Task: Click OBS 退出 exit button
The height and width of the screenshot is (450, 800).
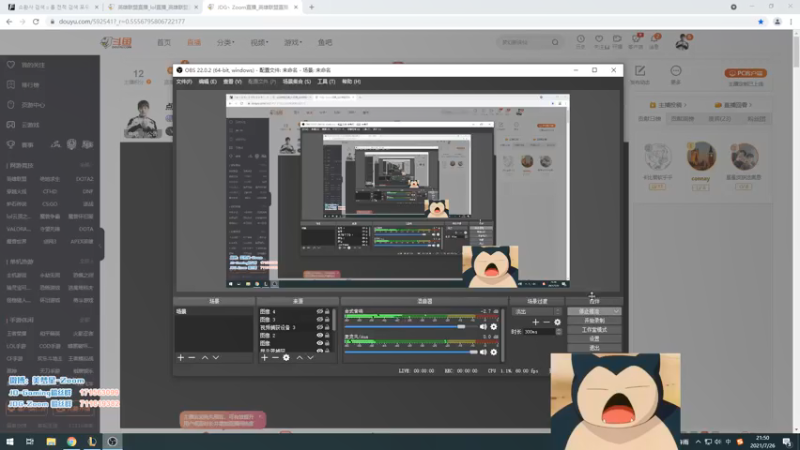Action: pos(594,348)
